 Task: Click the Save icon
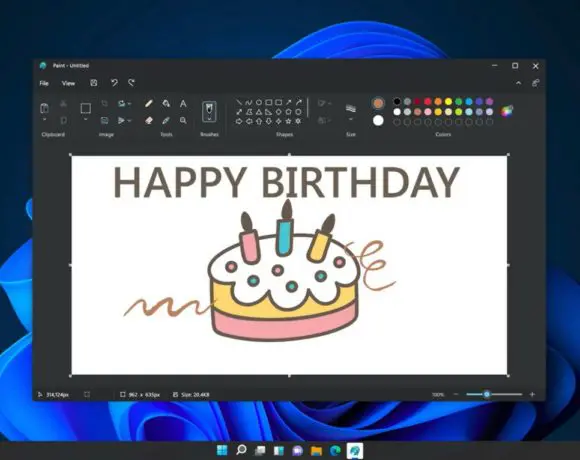point(94,83)
